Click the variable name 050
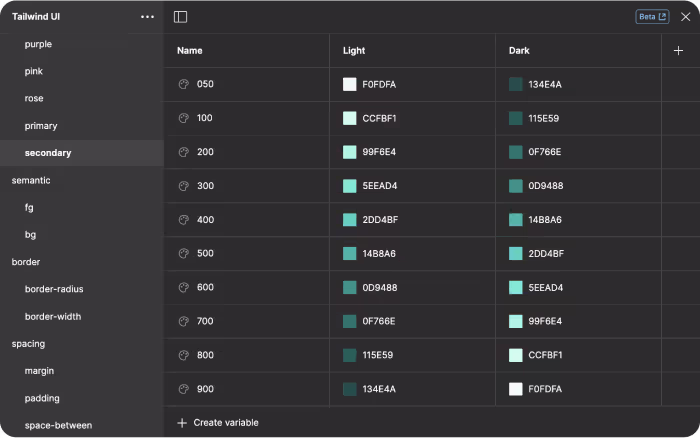Screen dimensions: 700x438 [x=205, y=84]
